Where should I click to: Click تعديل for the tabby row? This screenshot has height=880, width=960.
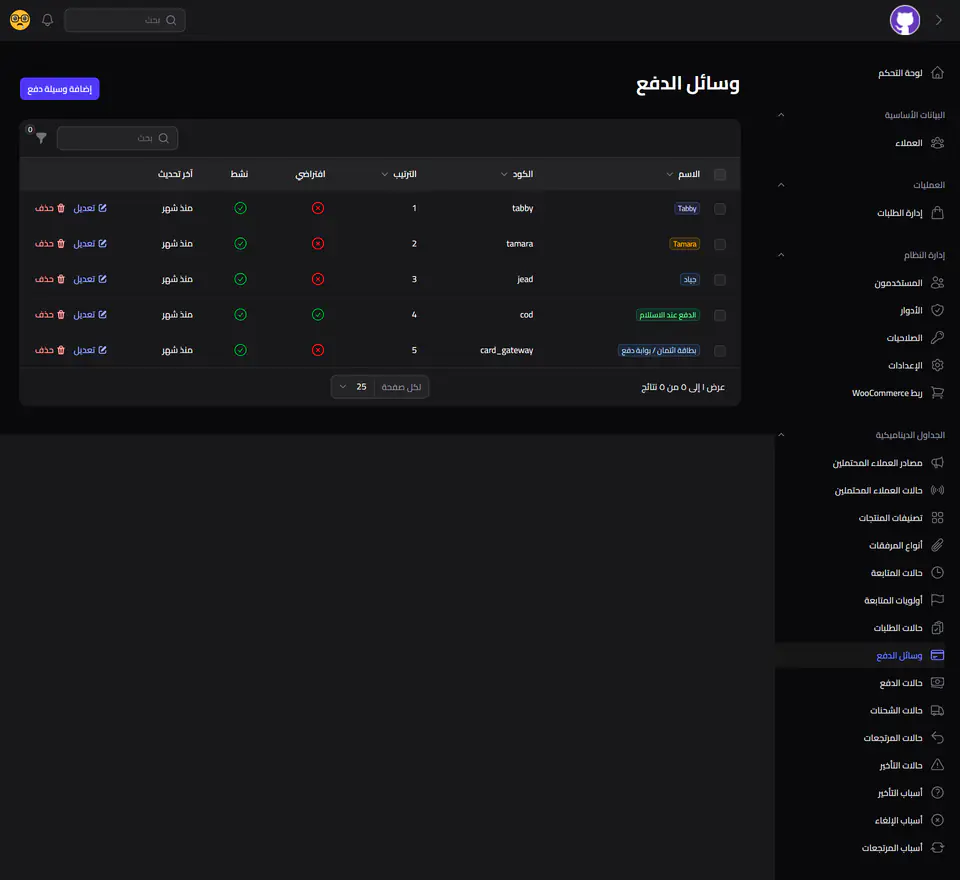click(90, 208)
